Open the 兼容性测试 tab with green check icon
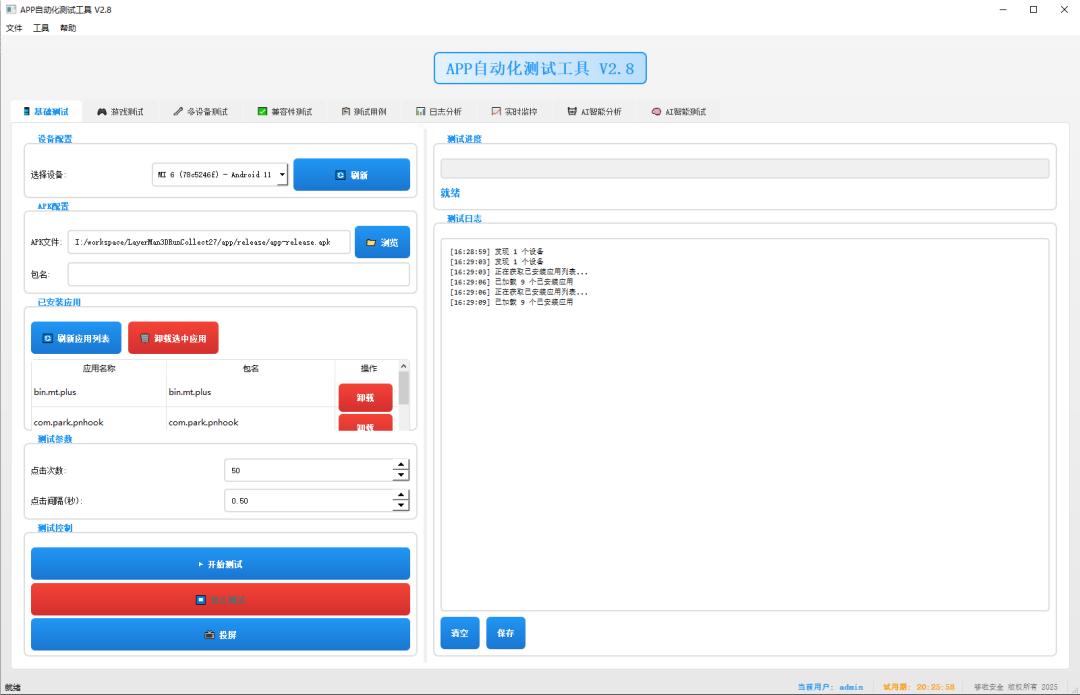The width and height of the screenshot is (1080, 695). pos(284,112)
